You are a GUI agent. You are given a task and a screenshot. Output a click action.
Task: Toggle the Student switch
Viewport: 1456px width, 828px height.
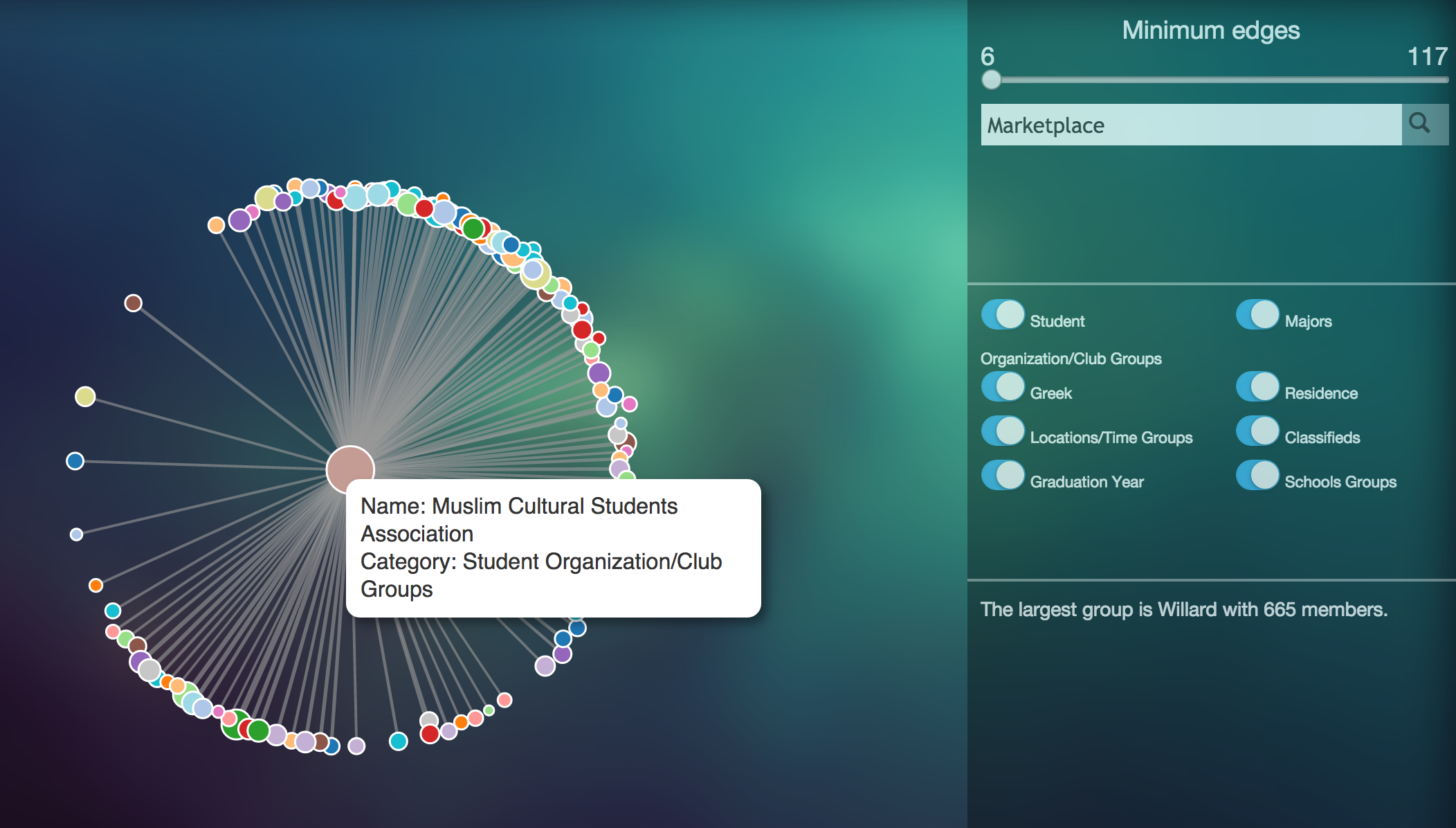(1003, 314)
